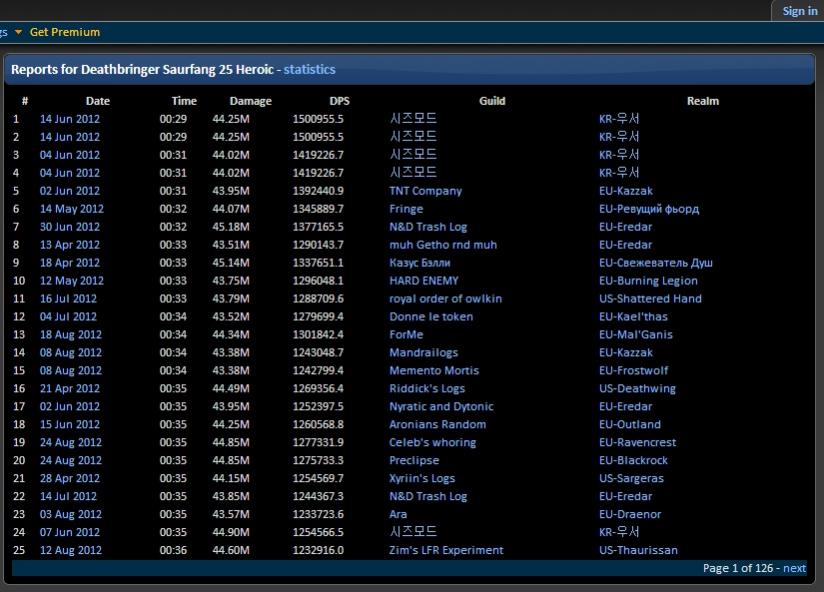
Task: Open the 30 Jun 2012 report
Action: tap(70, 227)
